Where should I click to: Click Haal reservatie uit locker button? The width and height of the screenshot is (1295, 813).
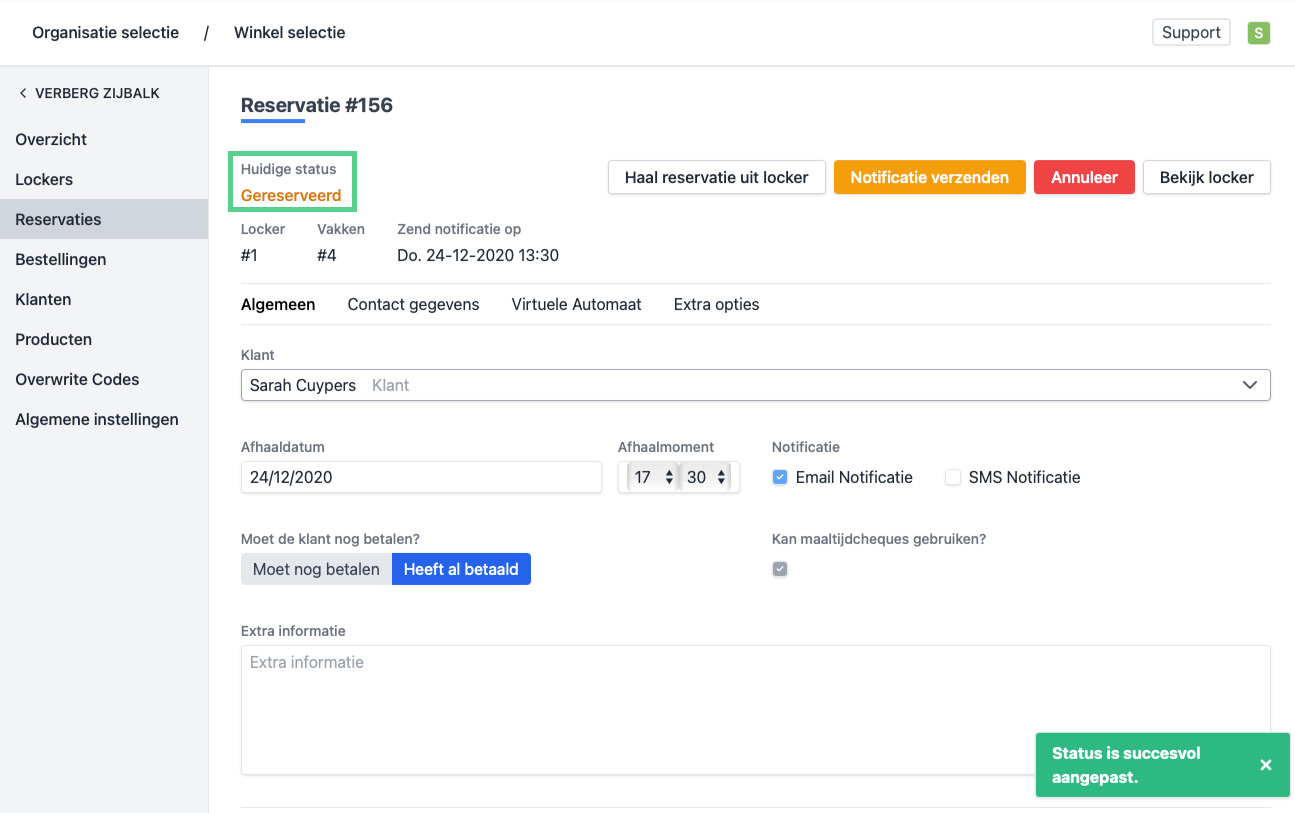coord(716,177)
